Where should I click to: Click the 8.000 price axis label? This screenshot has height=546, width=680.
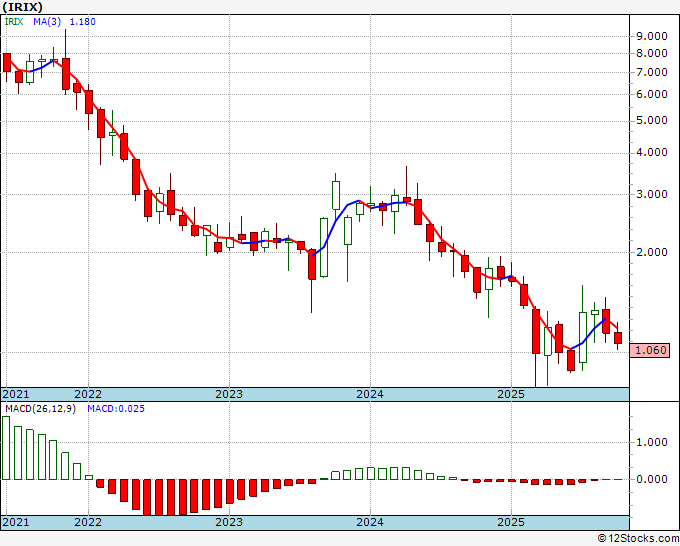pyautogui.click(x=651, y=53)
